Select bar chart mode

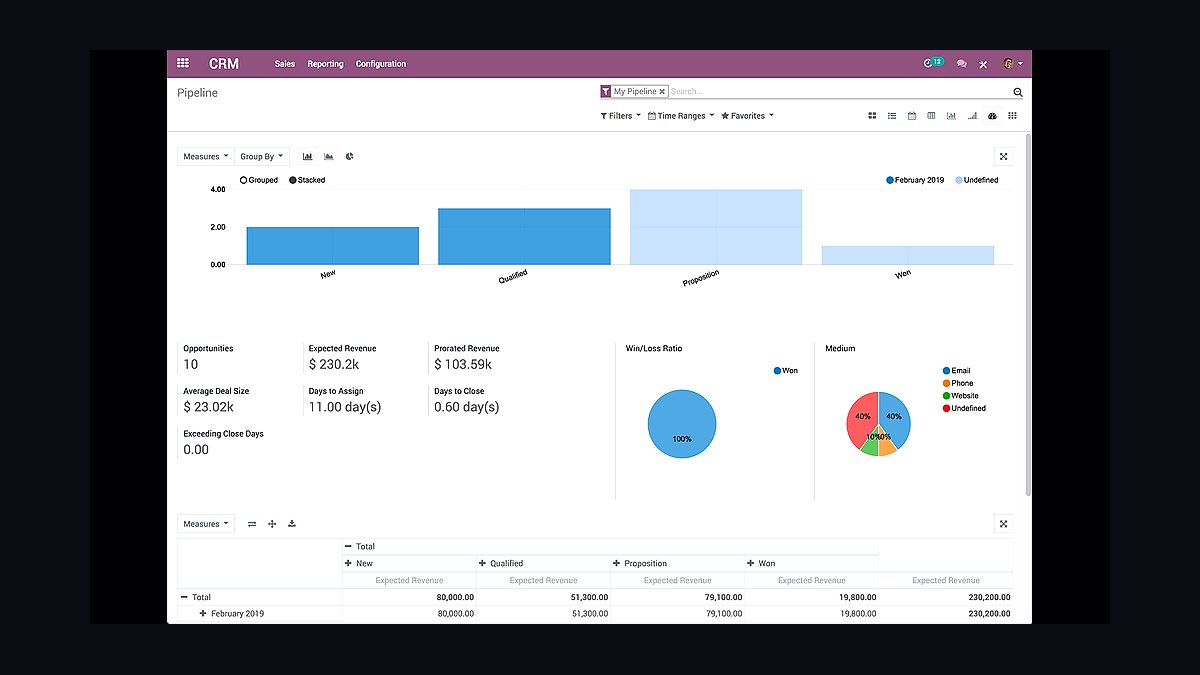coord(308,156)
